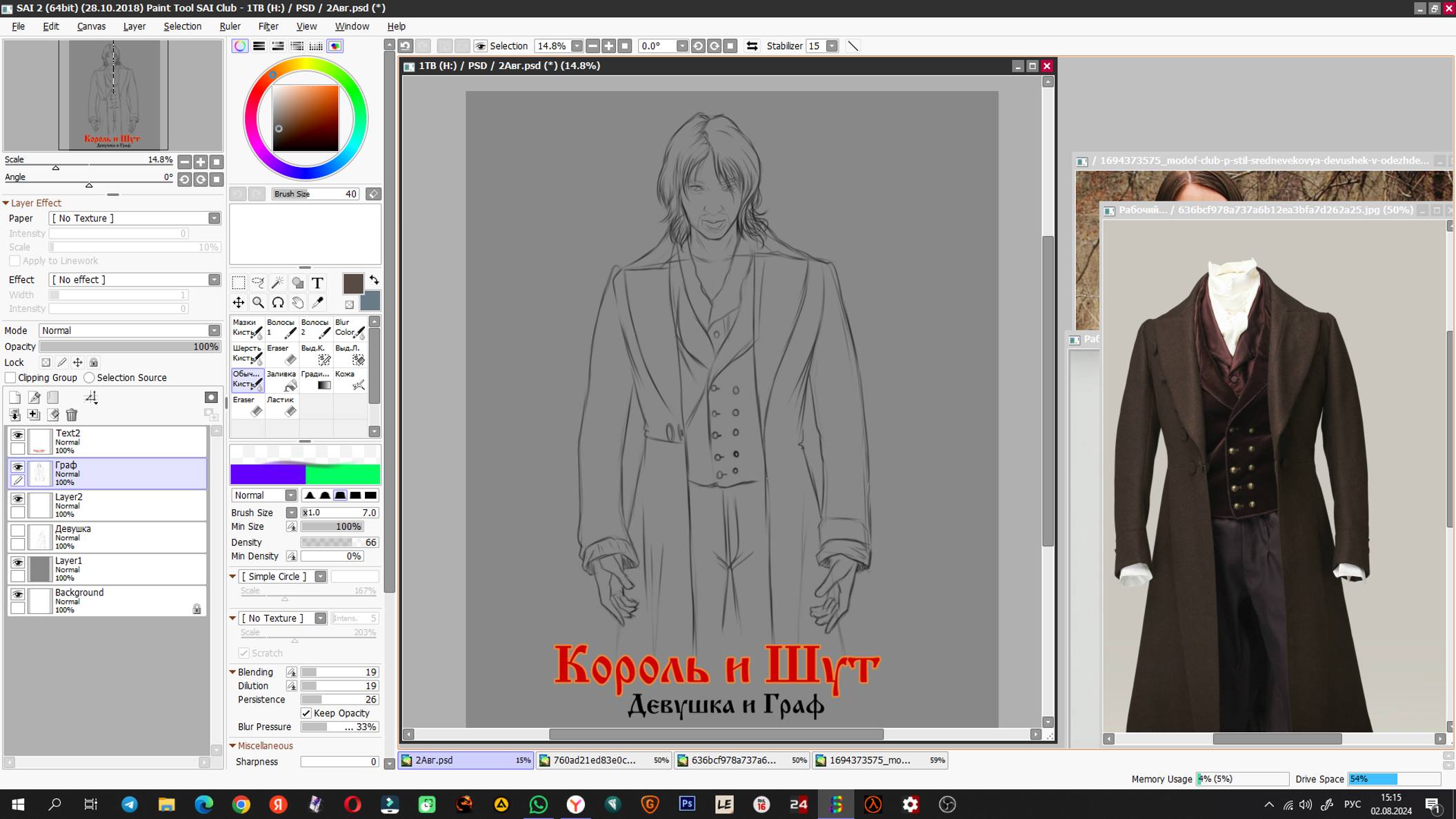Open Photoshop from the Windows taskbar

687,805
